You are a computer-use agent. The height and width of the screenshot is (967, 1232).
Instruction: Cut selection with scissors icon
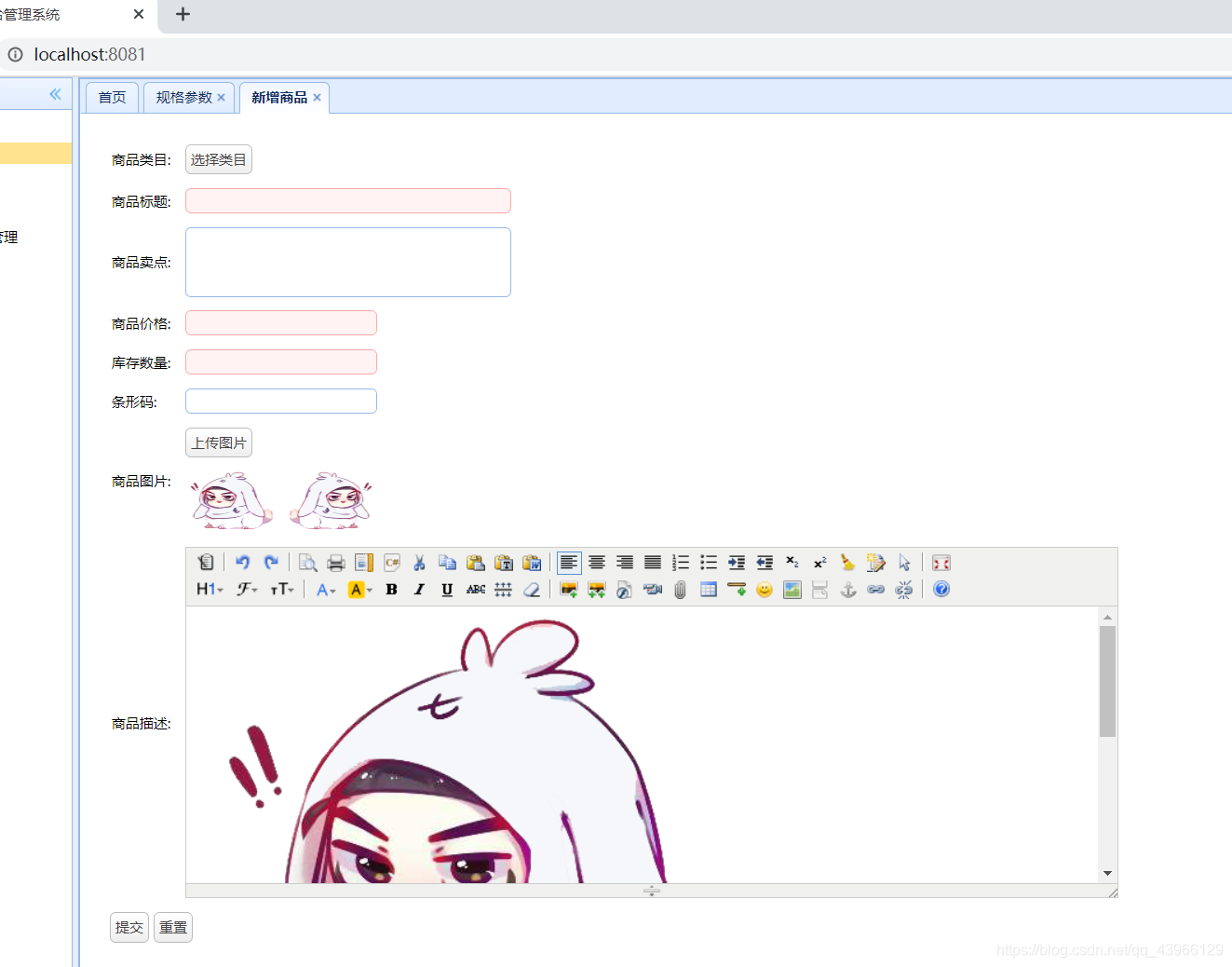point(420,563)
